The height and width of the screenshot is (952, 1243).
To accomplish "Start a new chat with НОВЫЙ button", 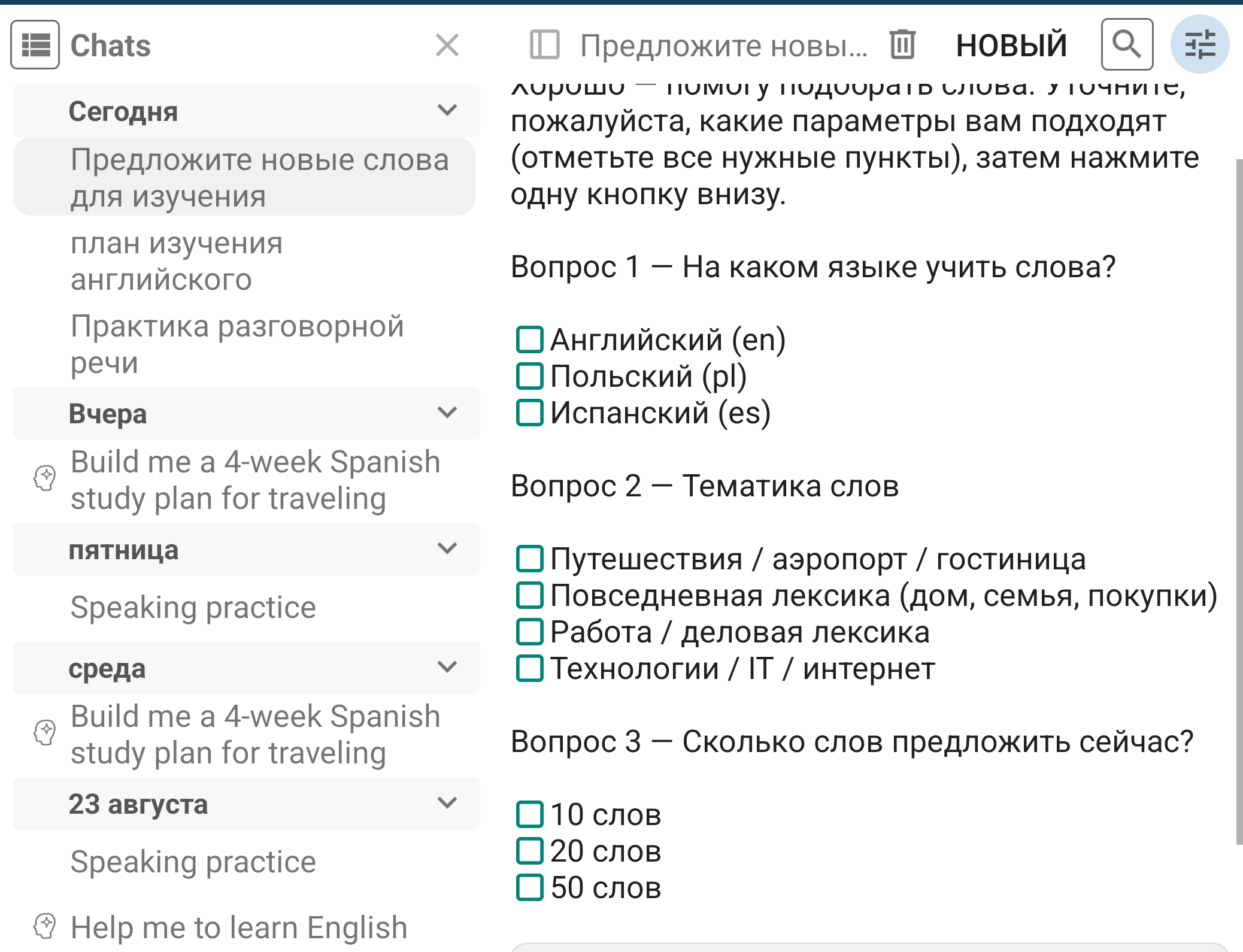I will [x=1011, y=46].
